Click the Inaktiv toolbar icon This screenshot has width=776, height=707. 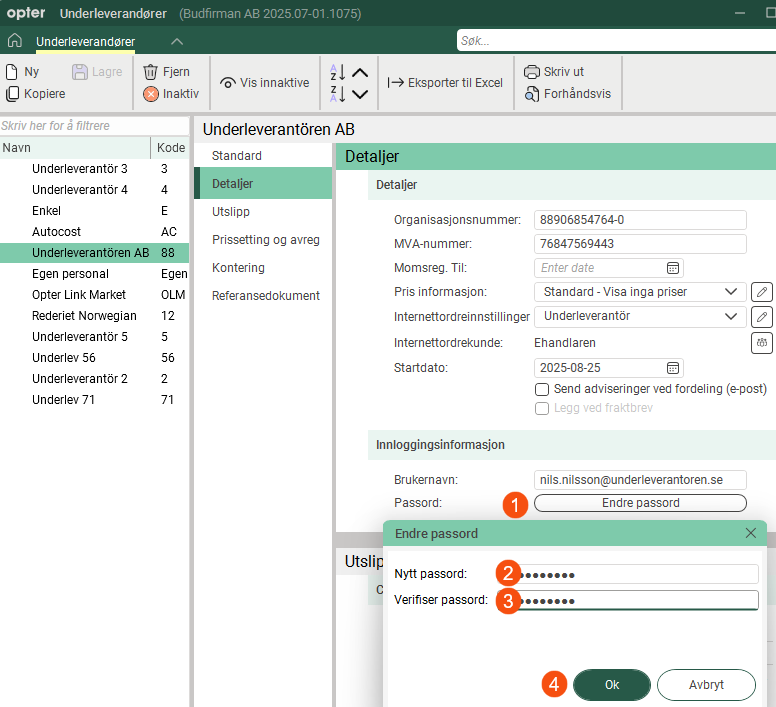[151, 94]
